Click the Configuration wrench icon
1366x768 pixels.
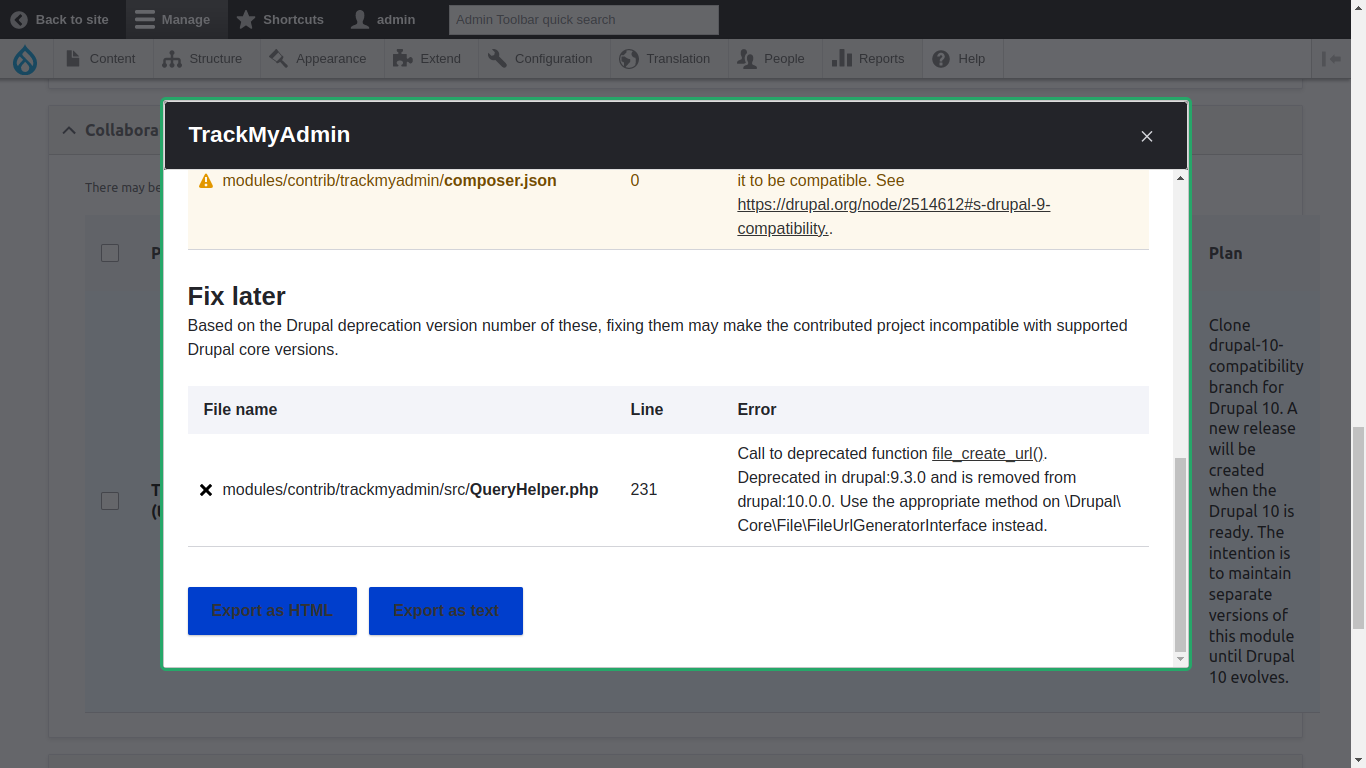coord(497,59)
